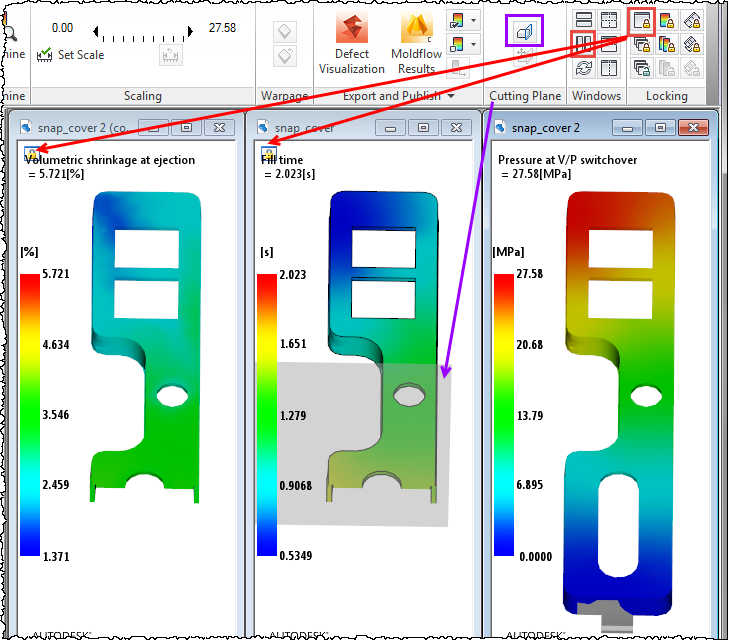Click the colored plot icon with small square
The width and height of the screenshot is (729, 643).
pyautogui.click(x=457, y=45)
